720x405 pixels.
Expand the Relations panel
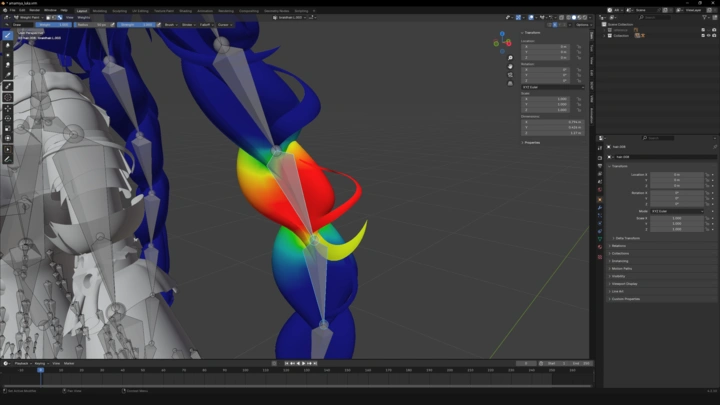(x=618, y=246)
